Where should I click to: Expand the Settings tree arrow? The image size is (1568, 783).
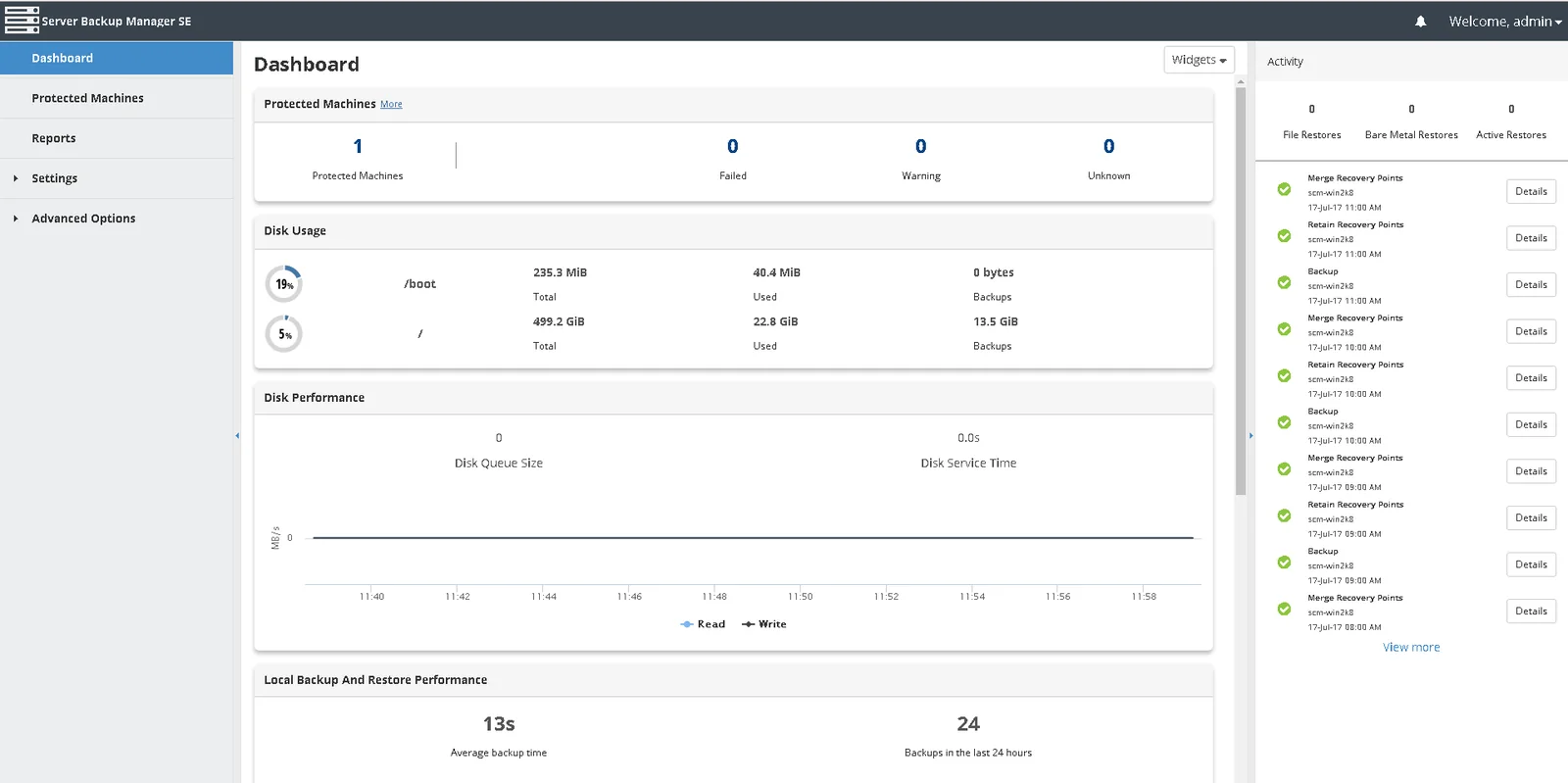tap(15, 178)
